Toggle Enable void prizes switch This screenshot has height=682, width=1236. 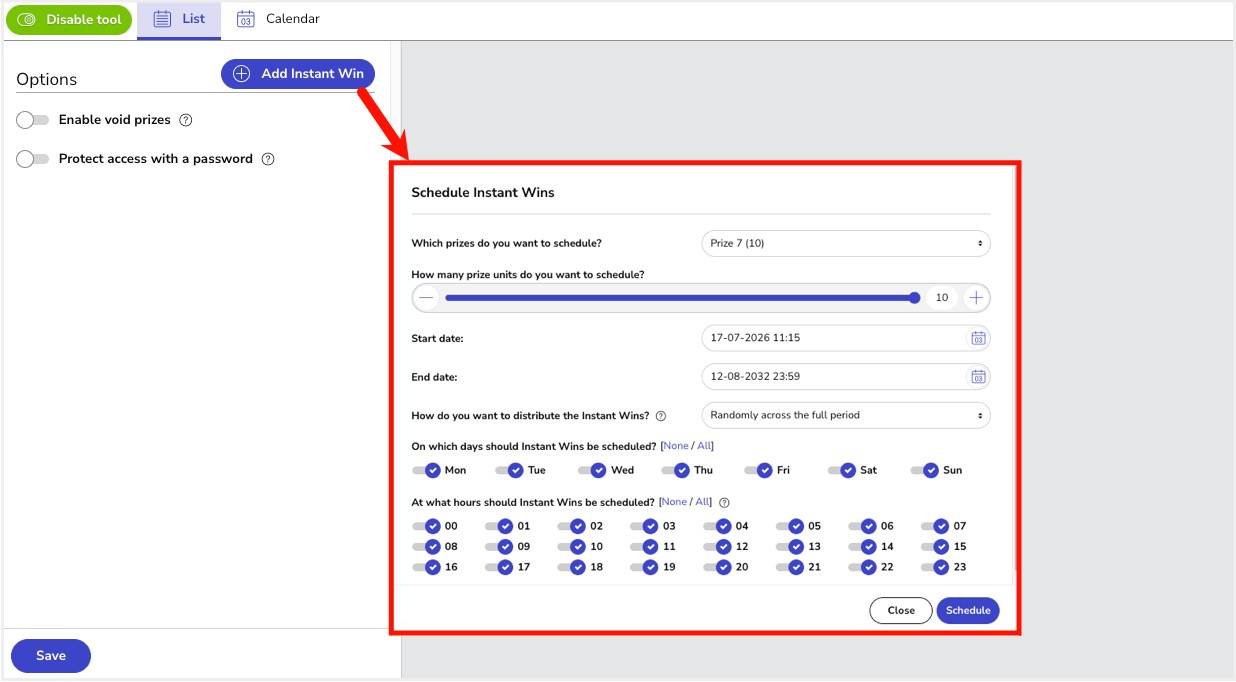[x=33, y=120]
